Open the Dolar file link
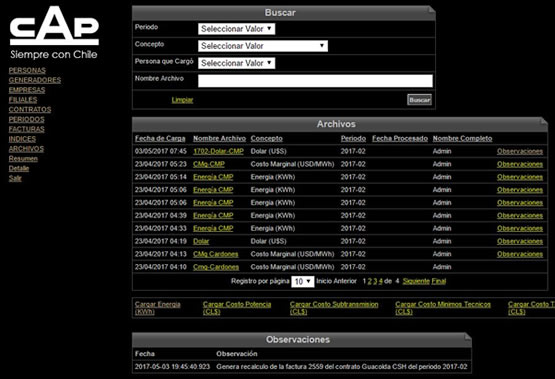The image size is (555, 379). point(201,241)
